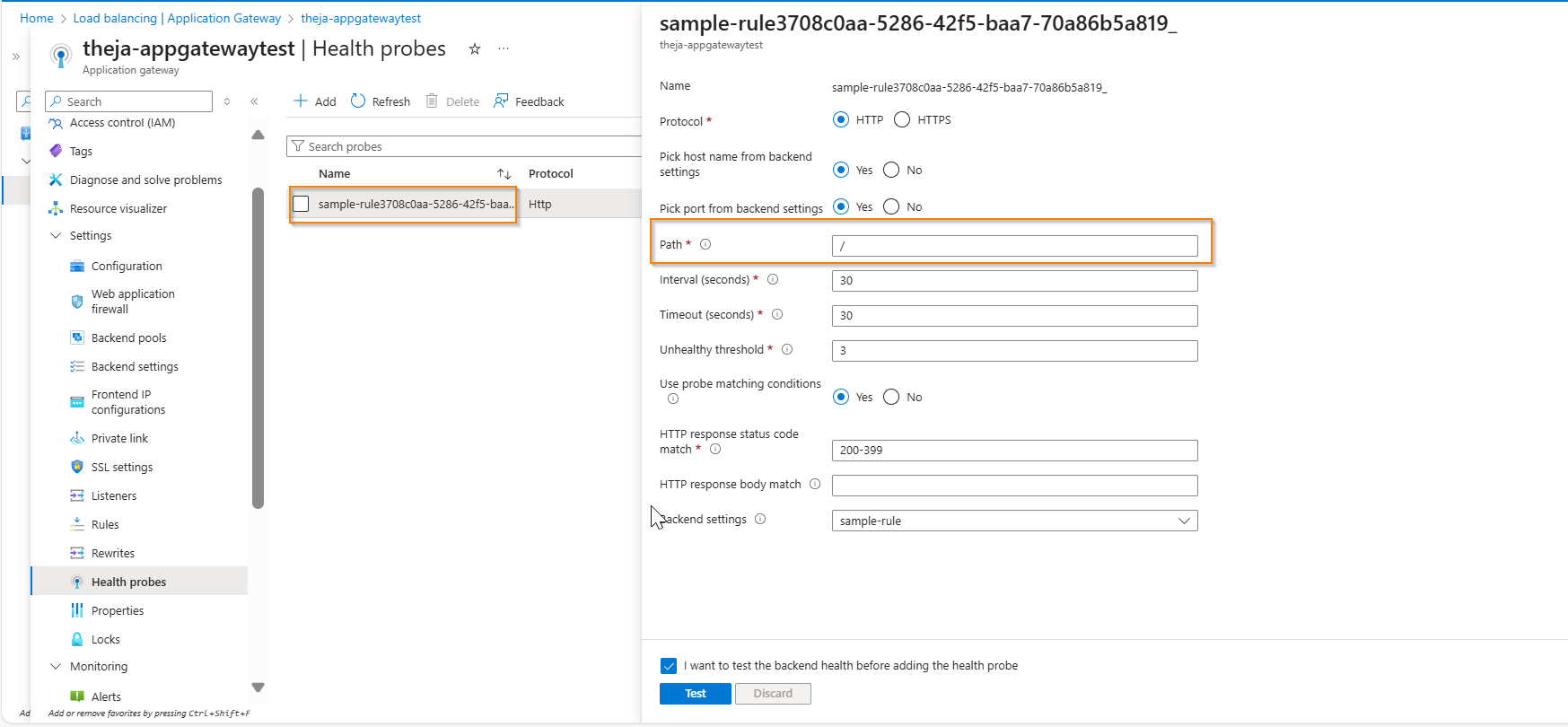1568x727 pixels.
Task: Choose Yes for pick host name from backend
Action: click(x=841, y=170)
